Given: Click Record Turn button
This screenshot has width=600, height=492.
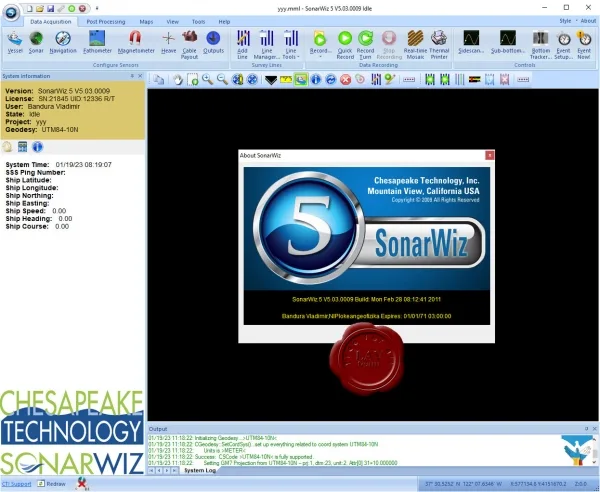Looking at the screenshot, I should [365, 45].
